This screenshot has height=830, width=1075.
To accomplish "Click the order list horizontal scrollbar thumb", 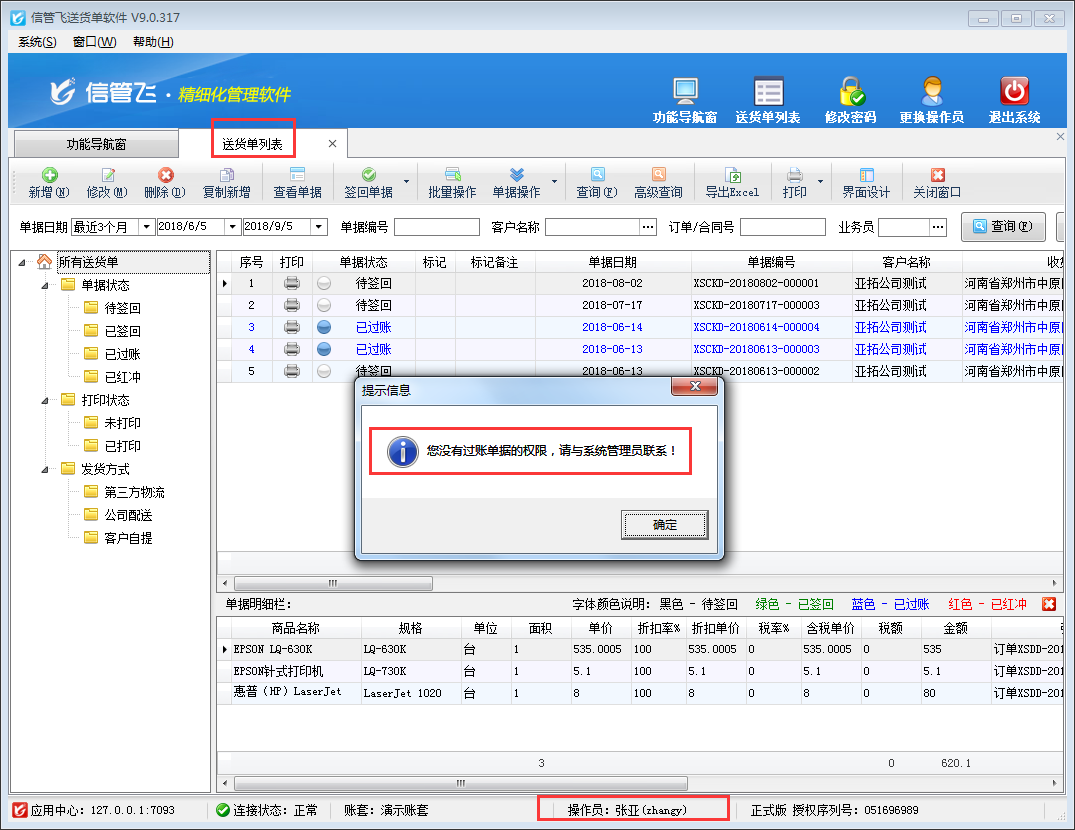I will point(332,583).
